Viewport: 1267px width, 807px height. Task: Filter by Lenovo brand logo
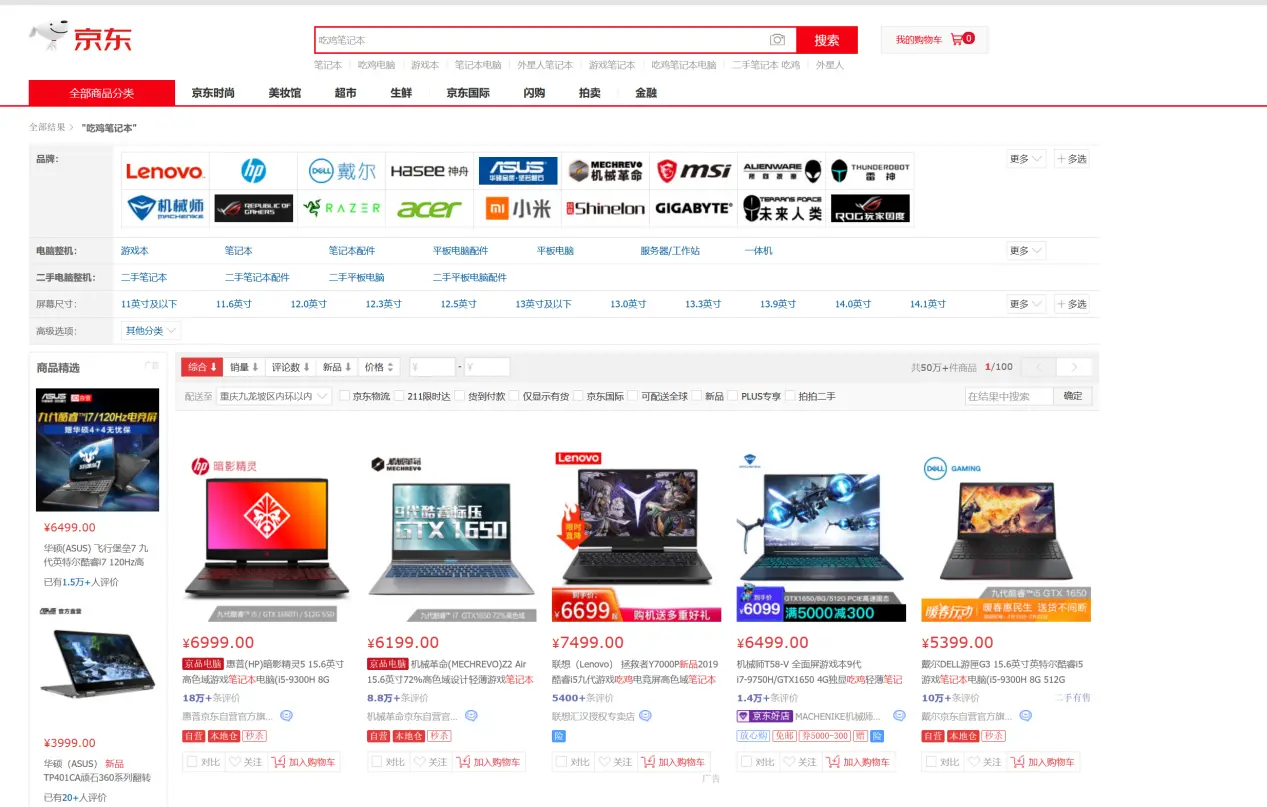click(x=165, y=171)
